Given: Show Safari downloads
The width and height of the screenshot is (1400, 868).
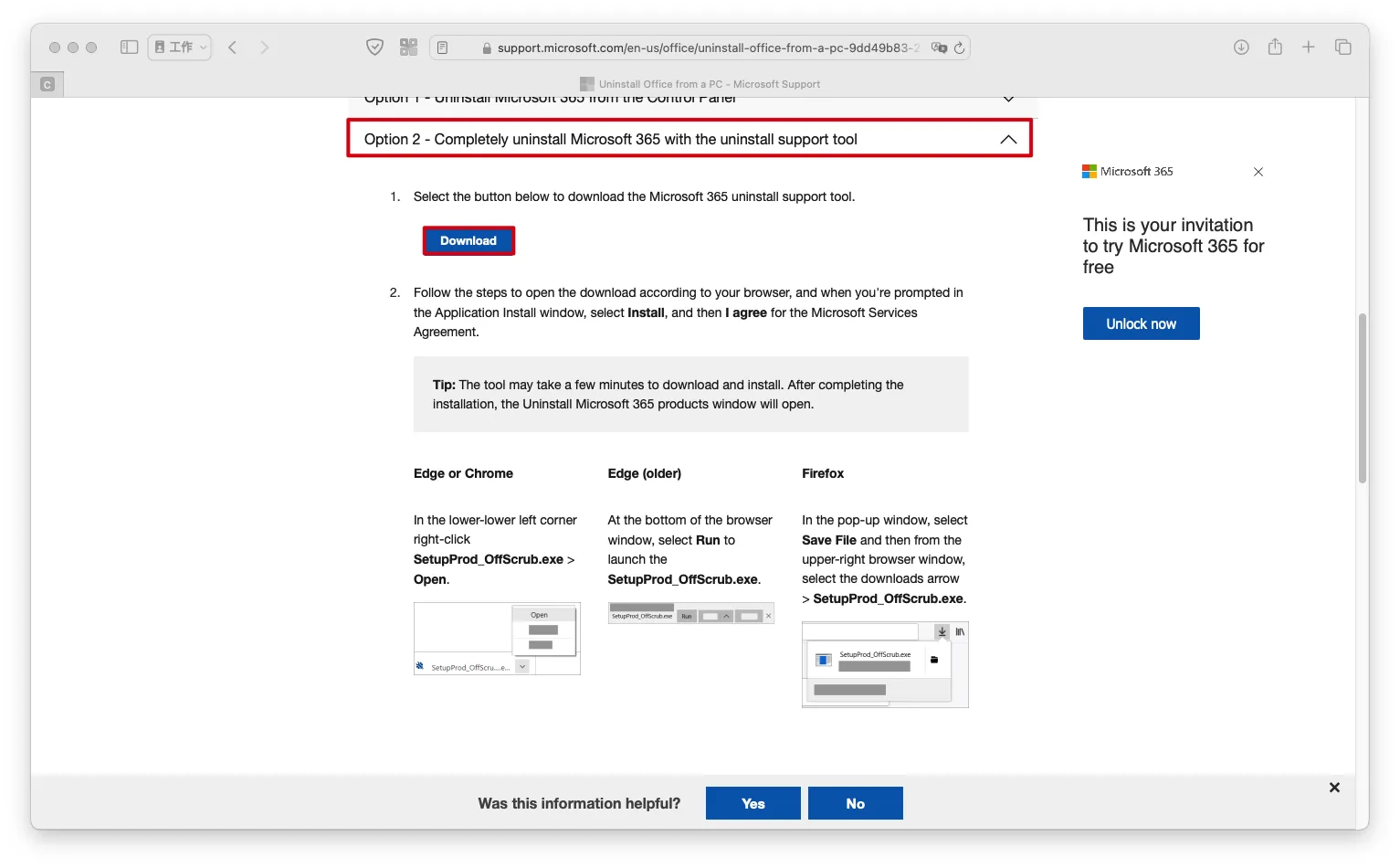Looking at the screenshot, I should tap(1241, 48).
